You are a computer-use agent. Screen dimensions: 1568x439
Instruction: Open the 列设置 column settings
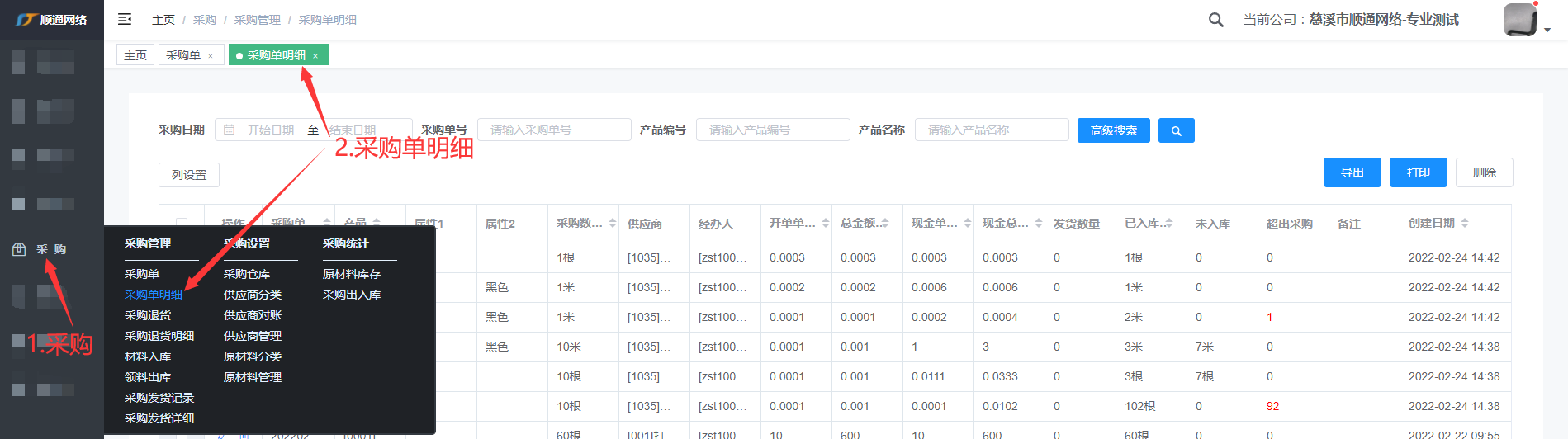(189, 175)
